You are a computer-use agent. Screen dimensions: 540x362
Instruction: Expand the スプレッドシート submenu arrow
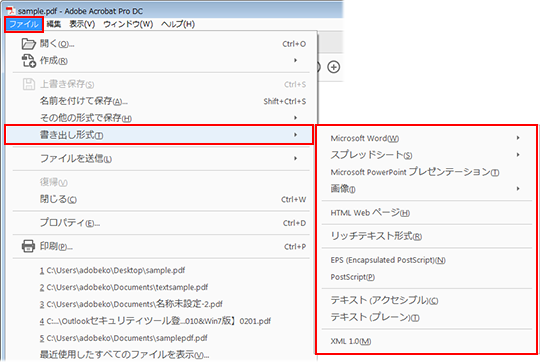tap(518, 155)
